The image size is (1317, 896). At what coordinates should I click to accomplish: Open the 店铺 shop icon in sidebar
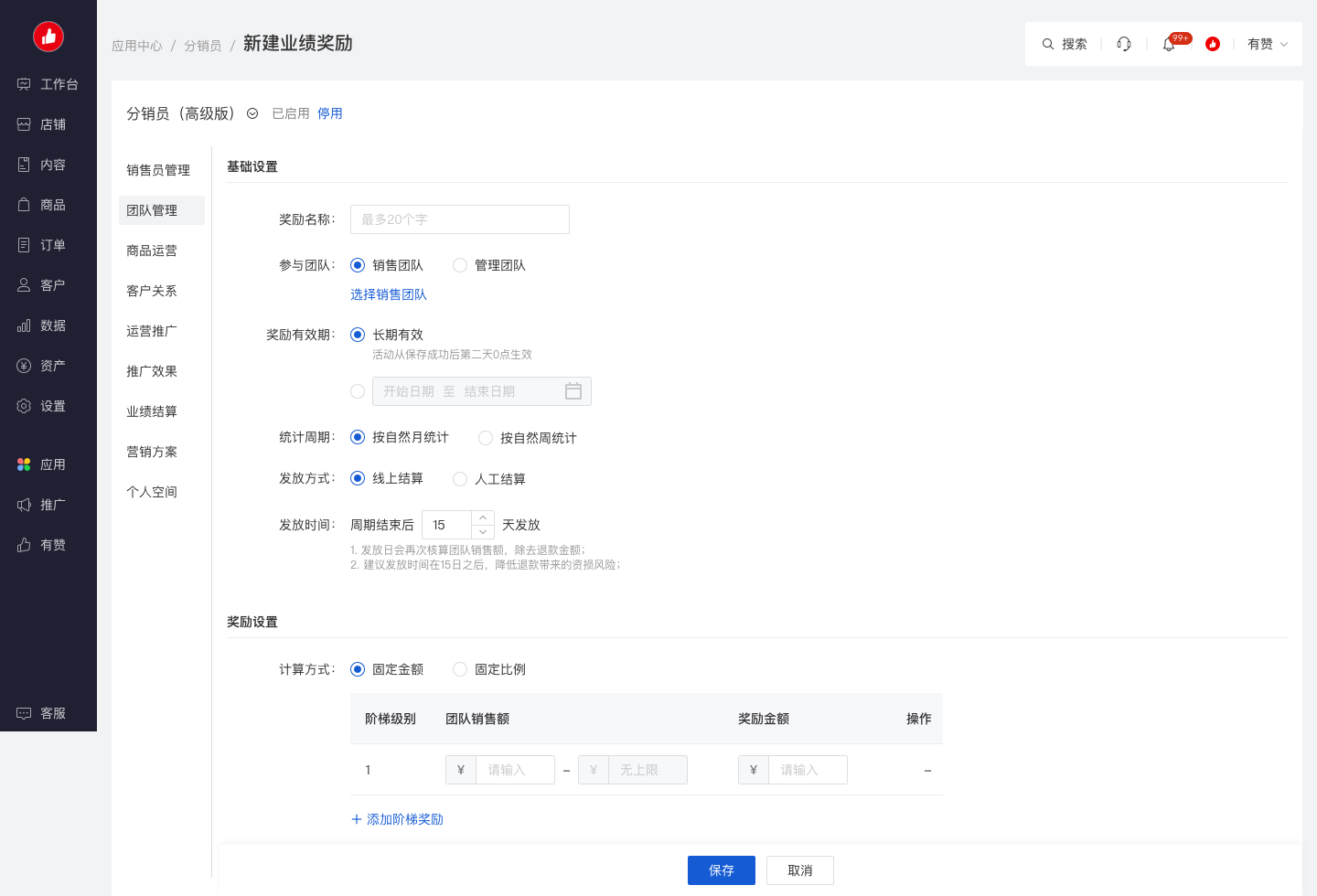tap(24, 124)
